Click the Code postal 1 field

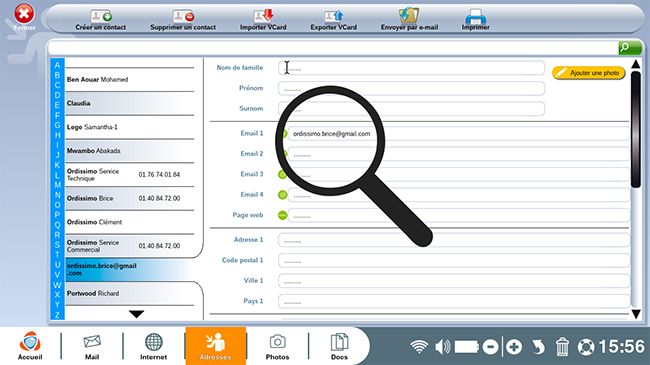[454, 260]
